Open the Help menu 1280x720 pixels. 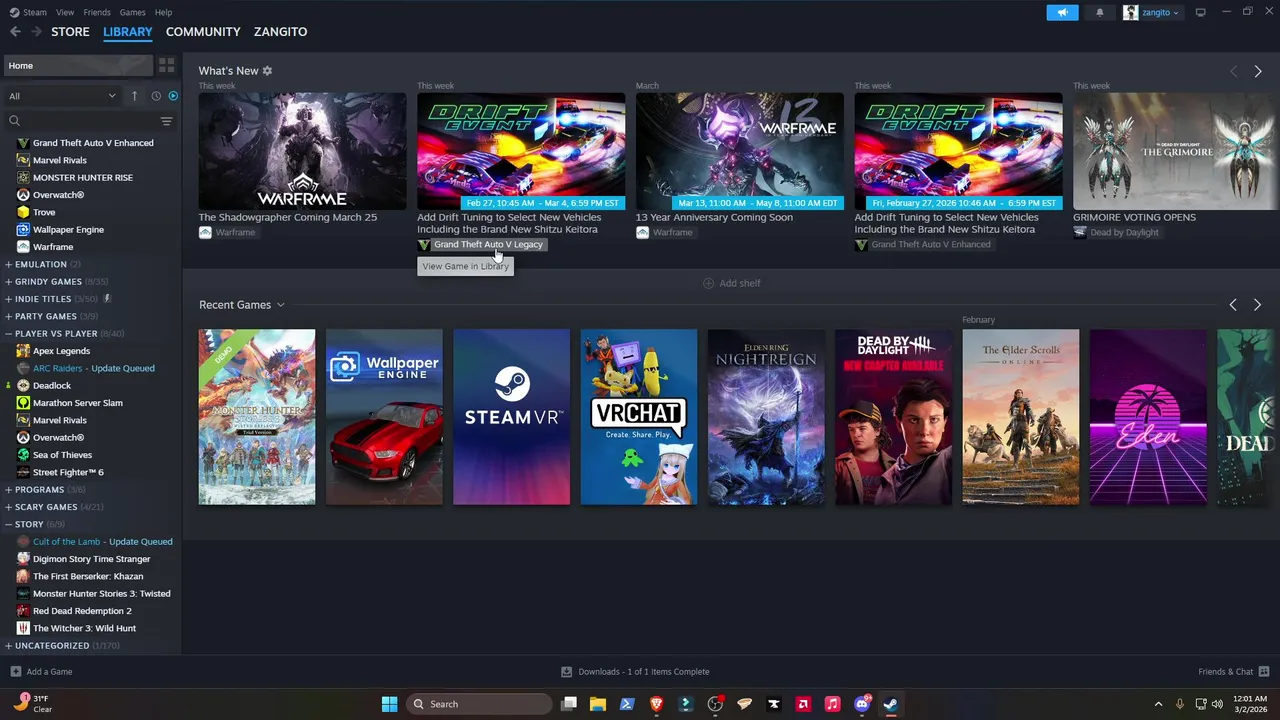163,12
